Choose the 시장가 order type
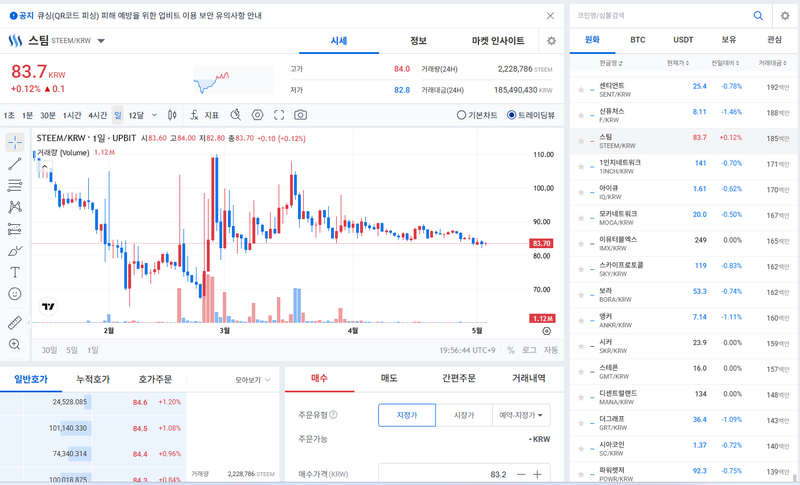The image size is (800, 485). pyautogui.click(x=464, y=415)
